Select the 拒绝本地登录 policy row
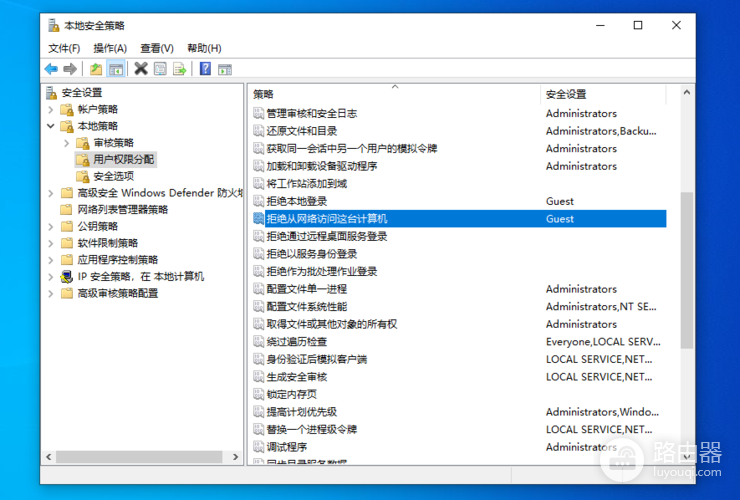 459,201
